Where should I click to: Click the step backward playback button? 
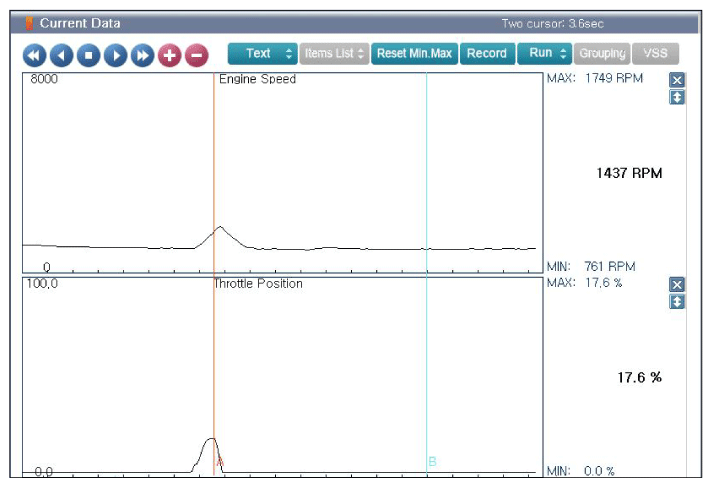61,55
